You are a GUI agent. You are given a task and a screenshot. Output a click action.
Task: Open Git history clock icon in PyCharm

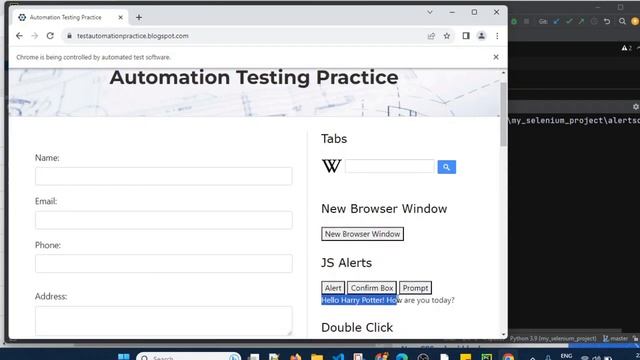point(594,21)
